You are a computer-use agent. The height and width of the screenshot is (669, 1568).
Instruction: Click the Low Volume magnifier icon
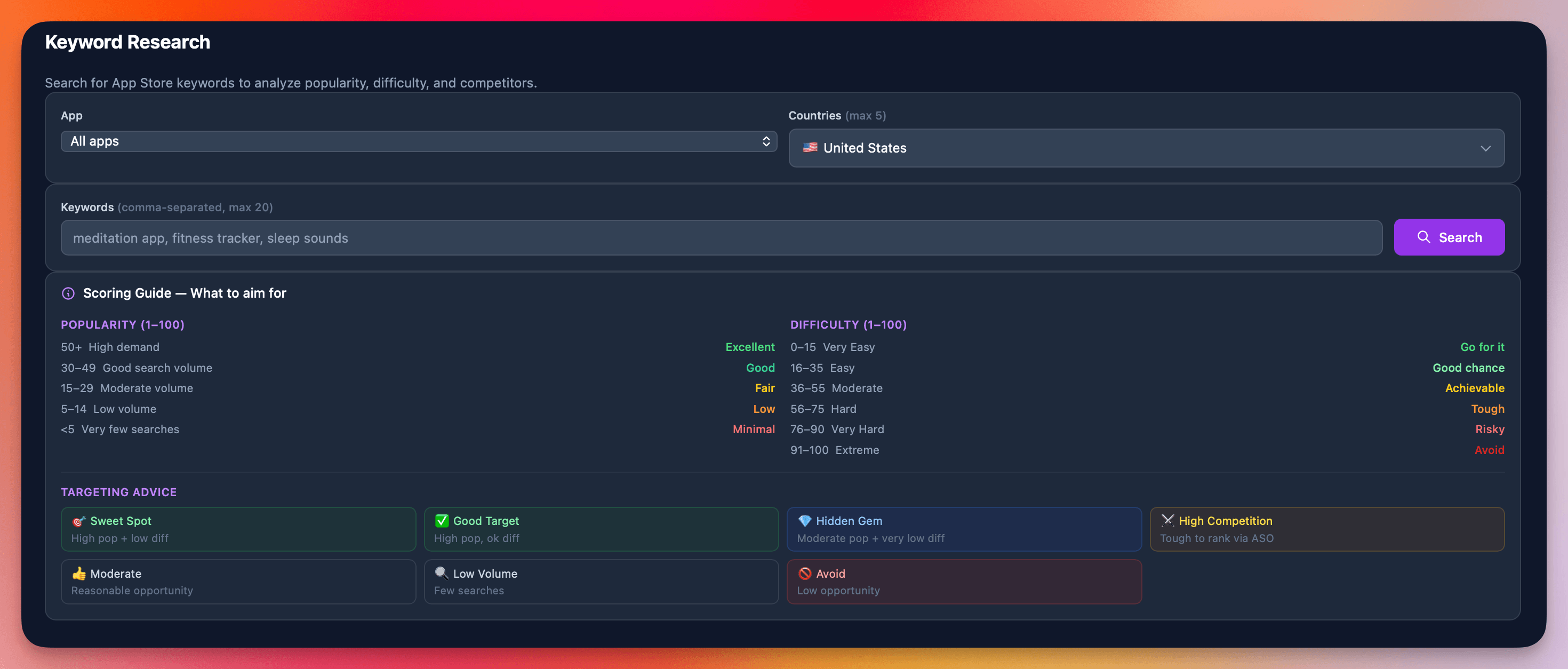[x=442, y=574]
